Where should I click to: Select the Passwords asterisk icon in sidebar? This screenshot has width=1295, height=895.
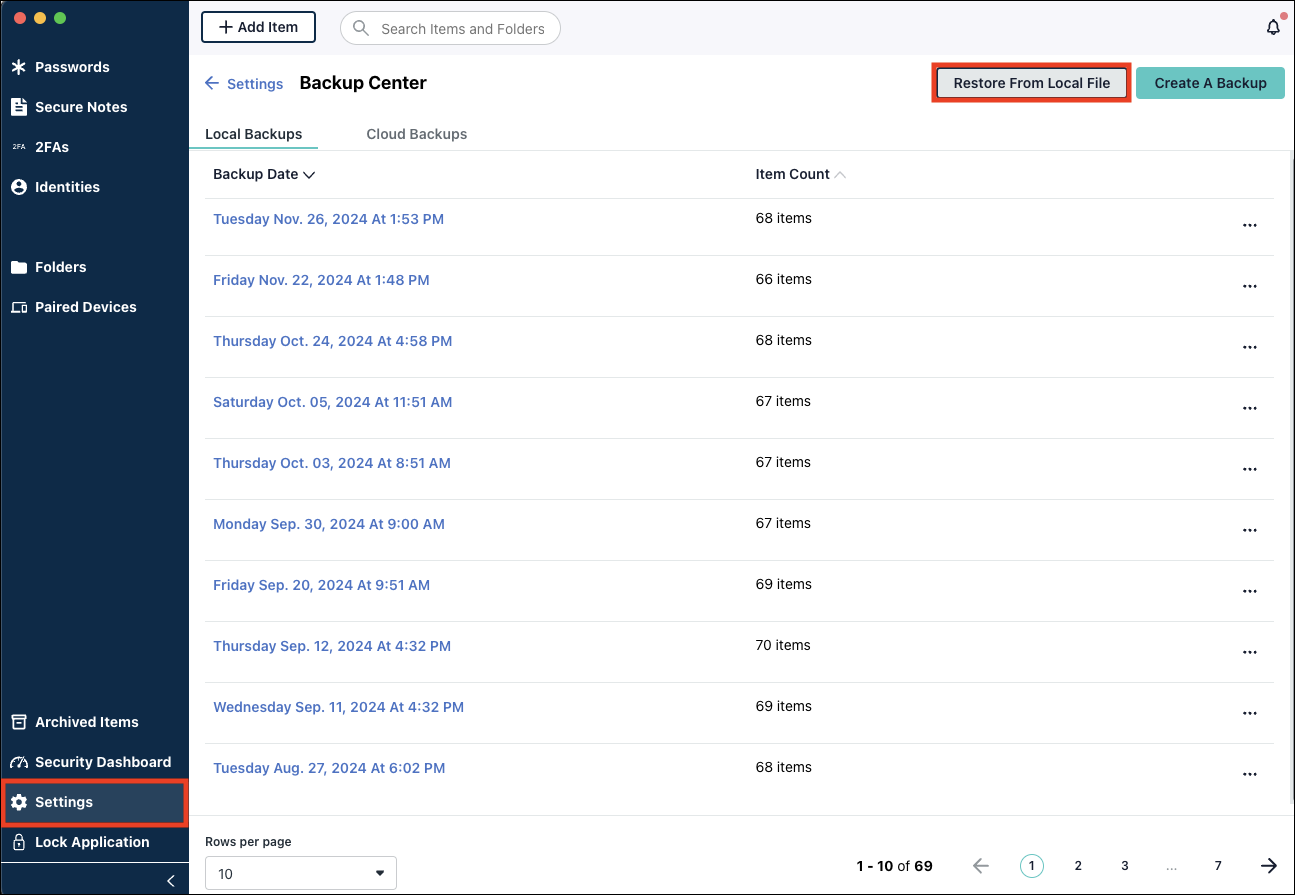pos(20,67)
